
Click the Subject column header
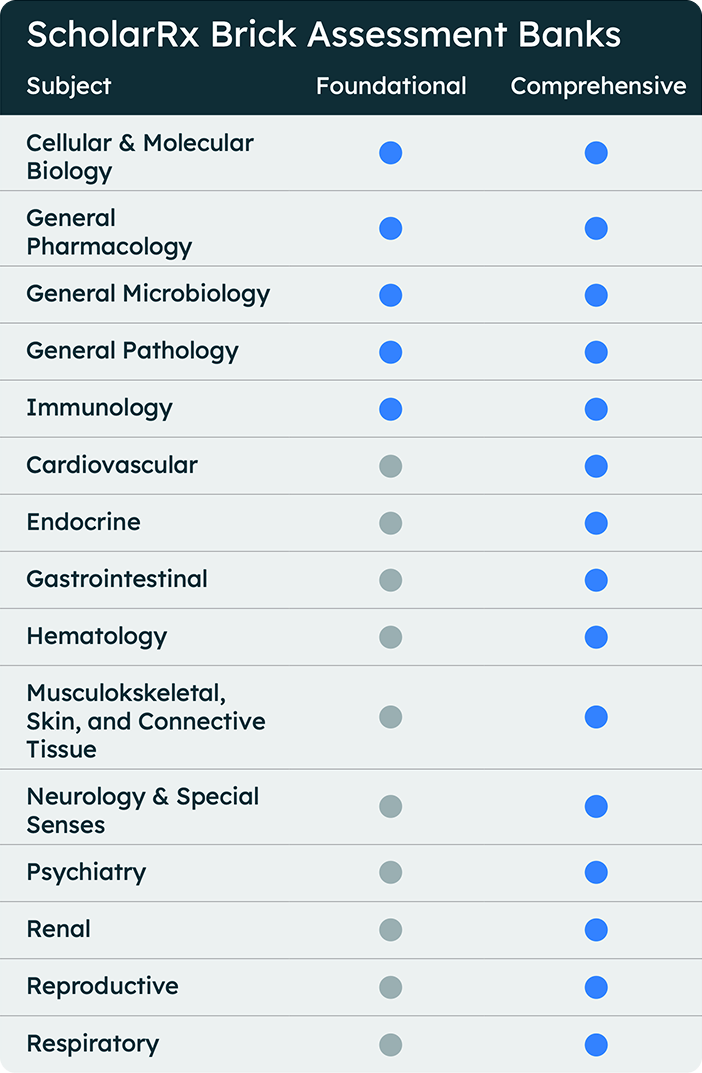68,87
